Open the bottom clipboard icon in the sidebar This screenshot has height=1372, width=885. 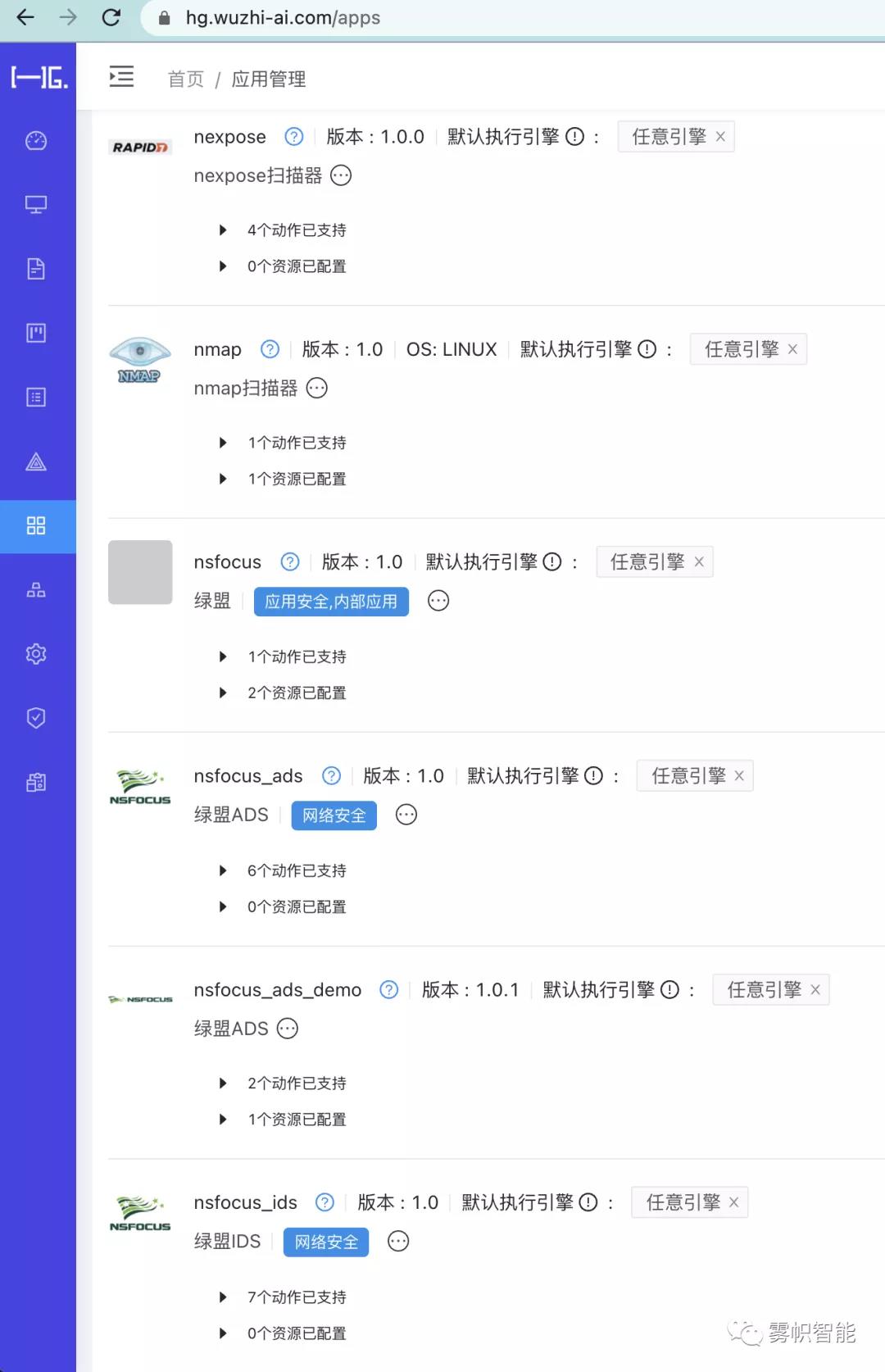point(36,782)
